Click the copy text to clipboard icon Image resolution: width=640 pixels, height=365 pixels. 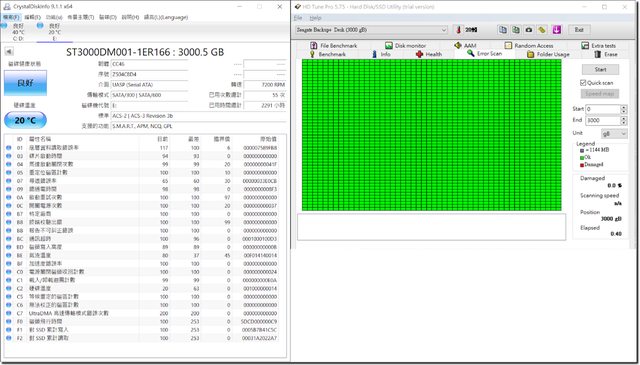coord(503,30)
